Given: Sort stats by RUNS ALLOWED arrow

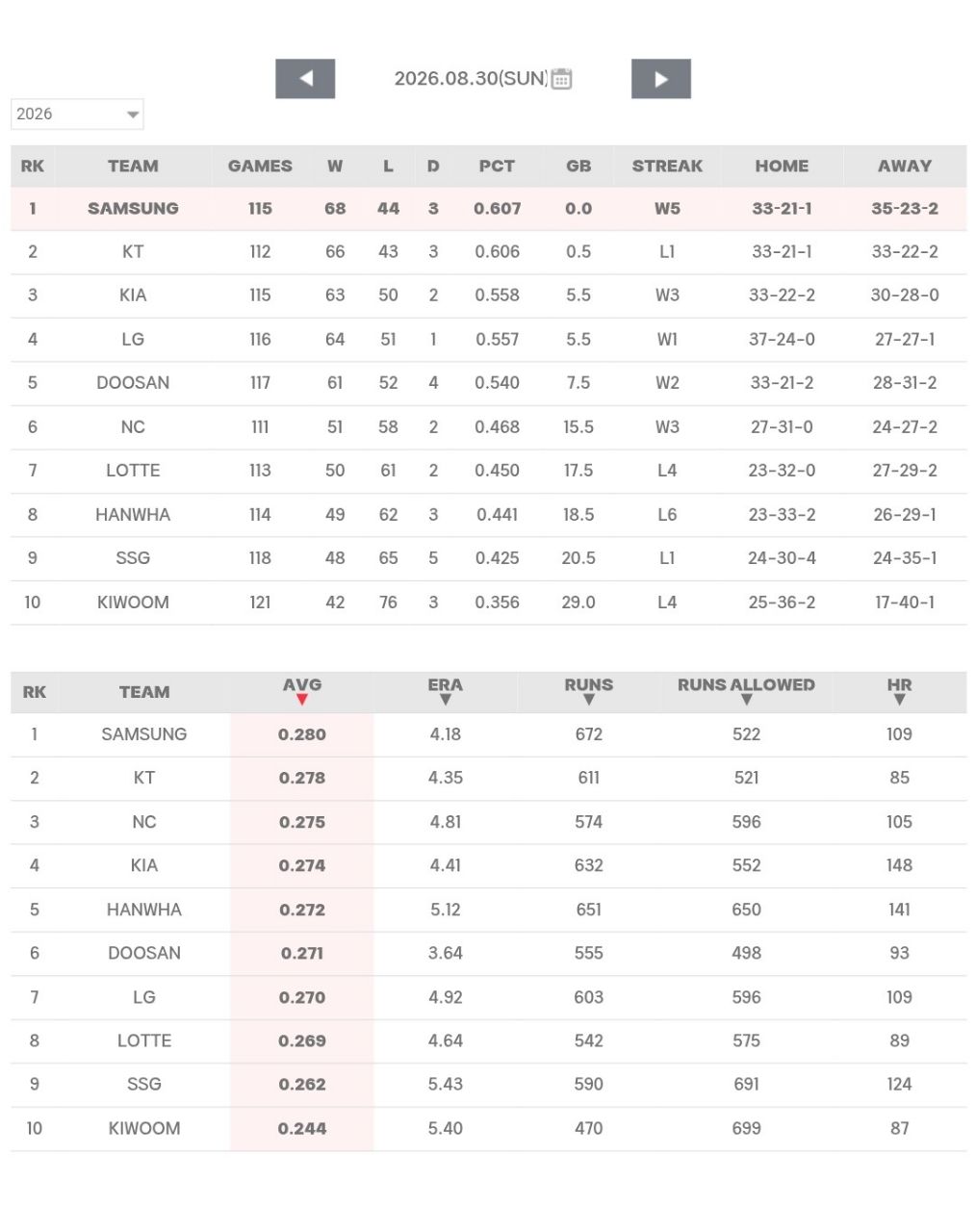Looking at the screenshot, I should click(x=747, y=700).
